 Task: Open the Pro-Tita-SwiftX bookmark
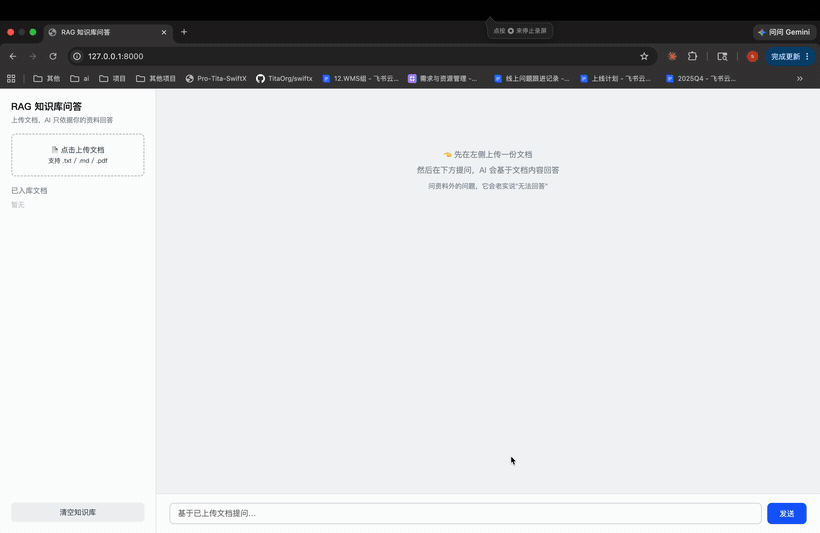(x=216, y=78)
